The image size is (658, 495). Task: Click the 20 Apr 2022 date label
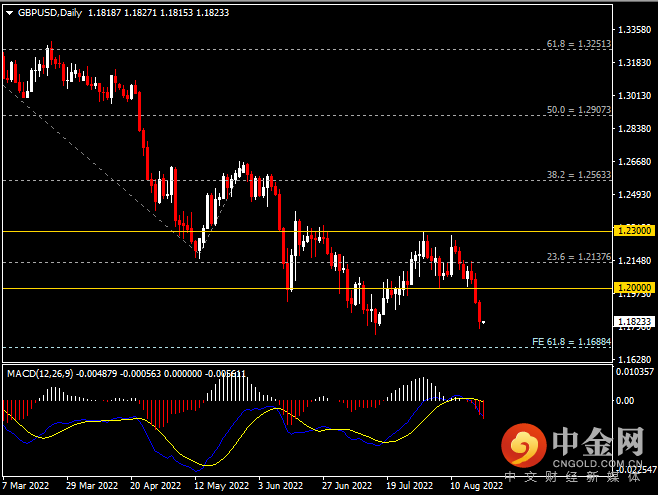pos(156,485)
